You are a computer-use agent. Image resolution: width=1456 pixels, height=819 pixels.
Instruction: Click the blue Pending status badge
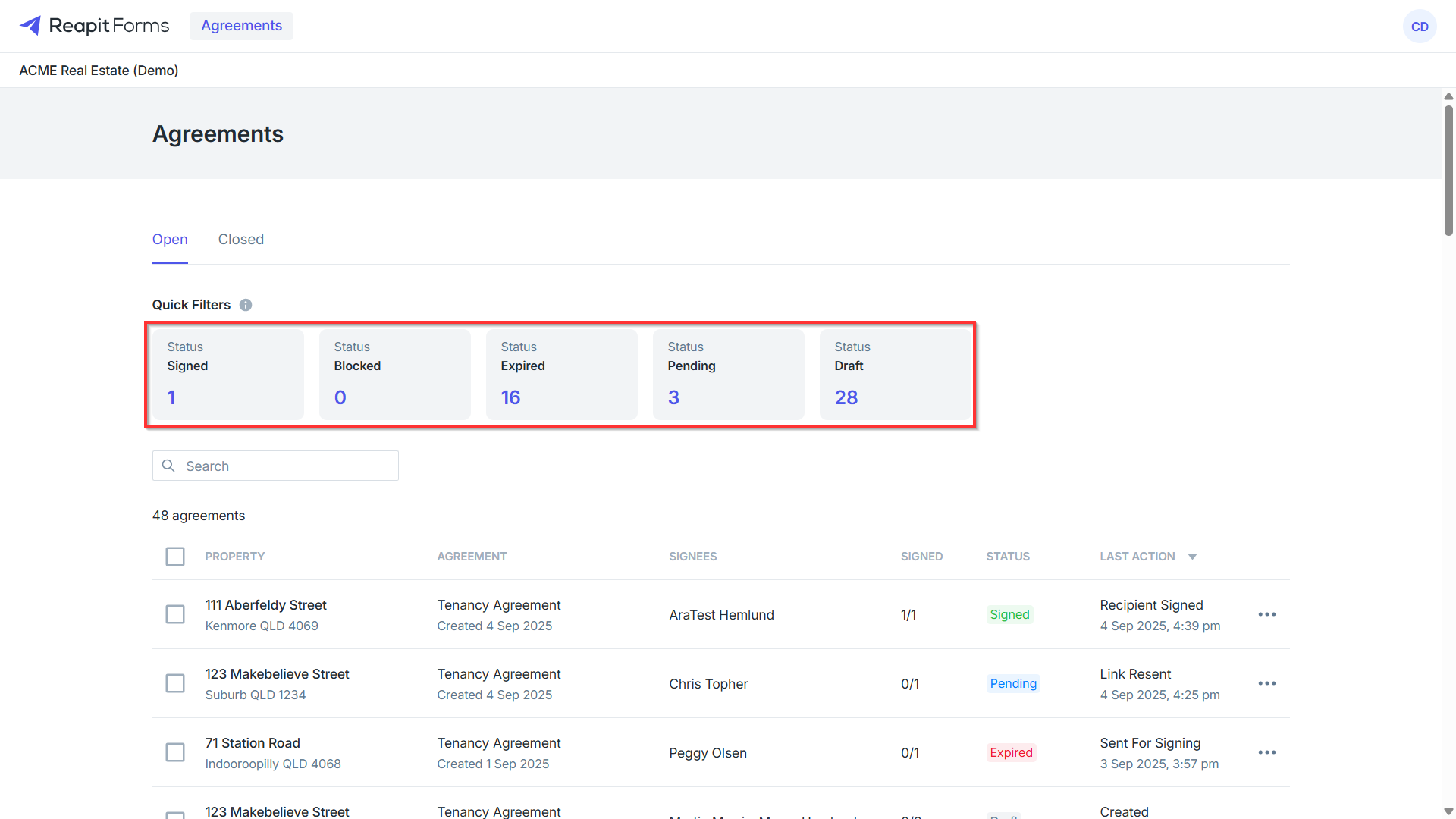pyautogui.click(x=1013, y=683)
